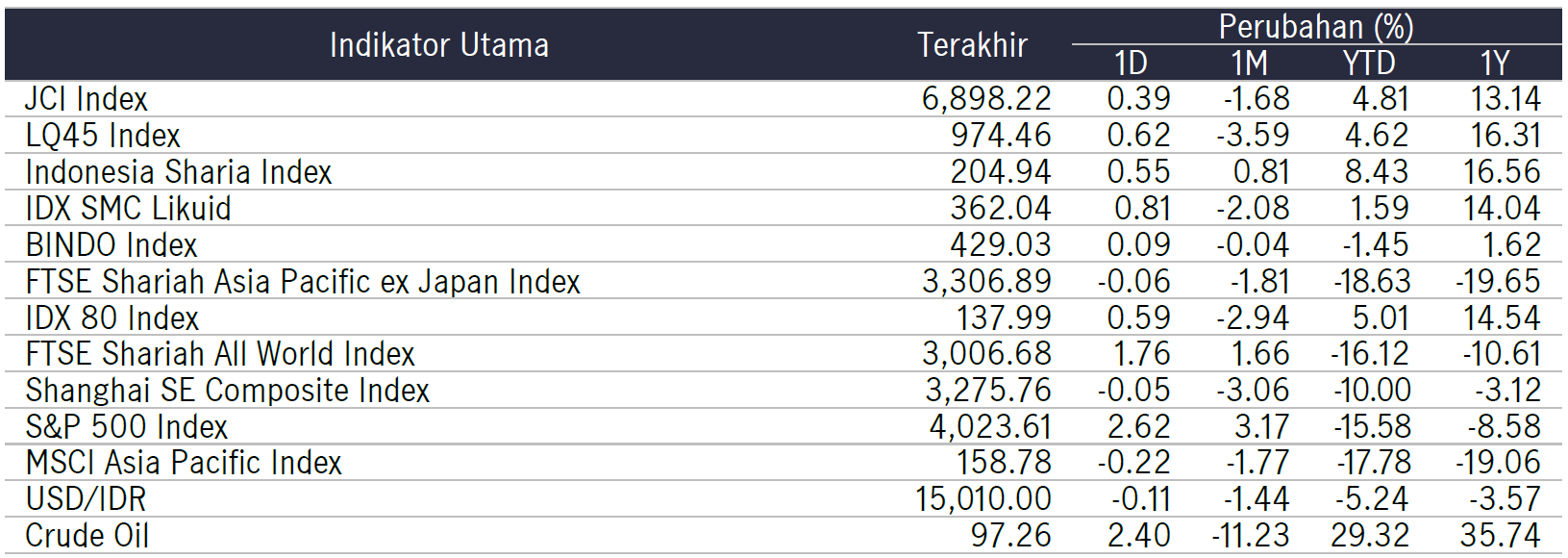Click Shanghai SE Composite Index label

click(x=228, y=391)
